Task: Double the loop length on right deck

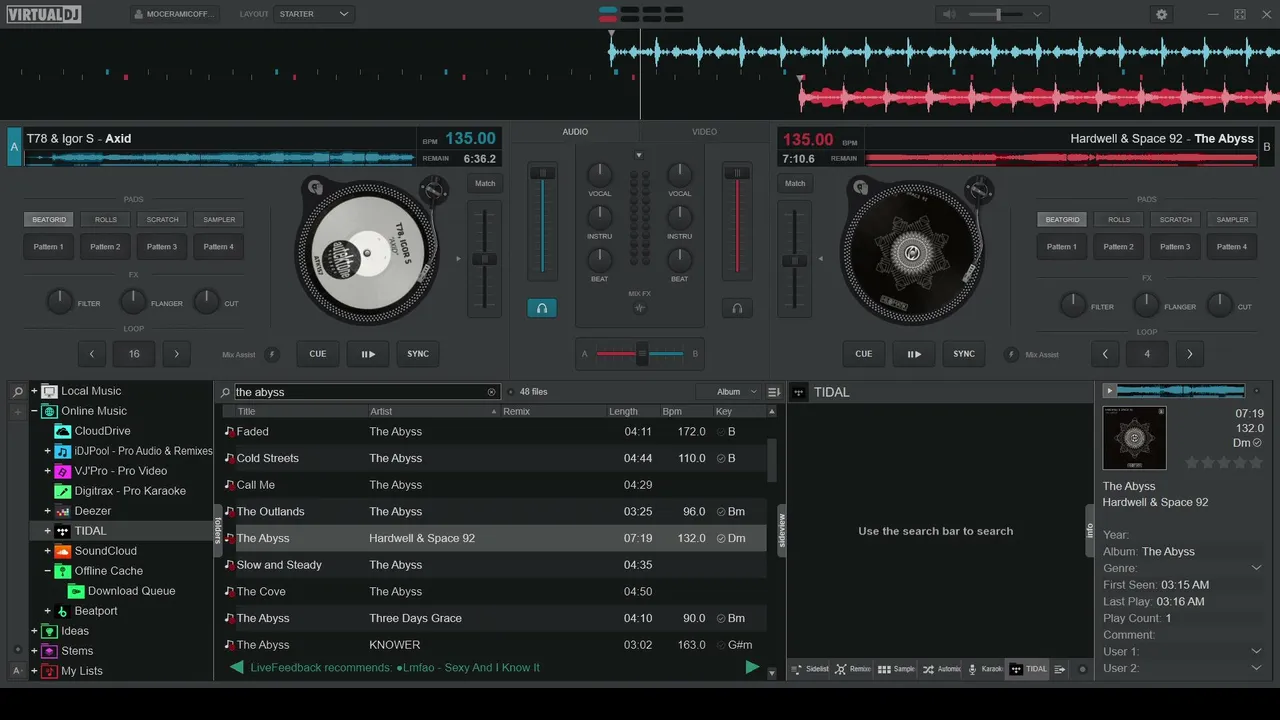Action: point(1189,354)
